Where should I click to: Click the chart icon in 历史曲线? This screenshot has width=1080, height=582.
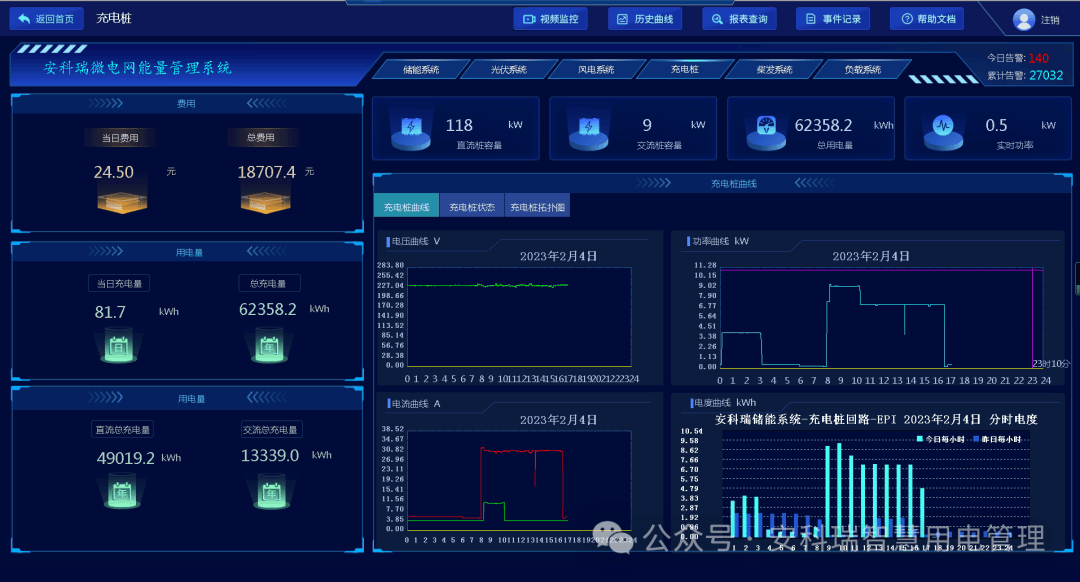623,19
